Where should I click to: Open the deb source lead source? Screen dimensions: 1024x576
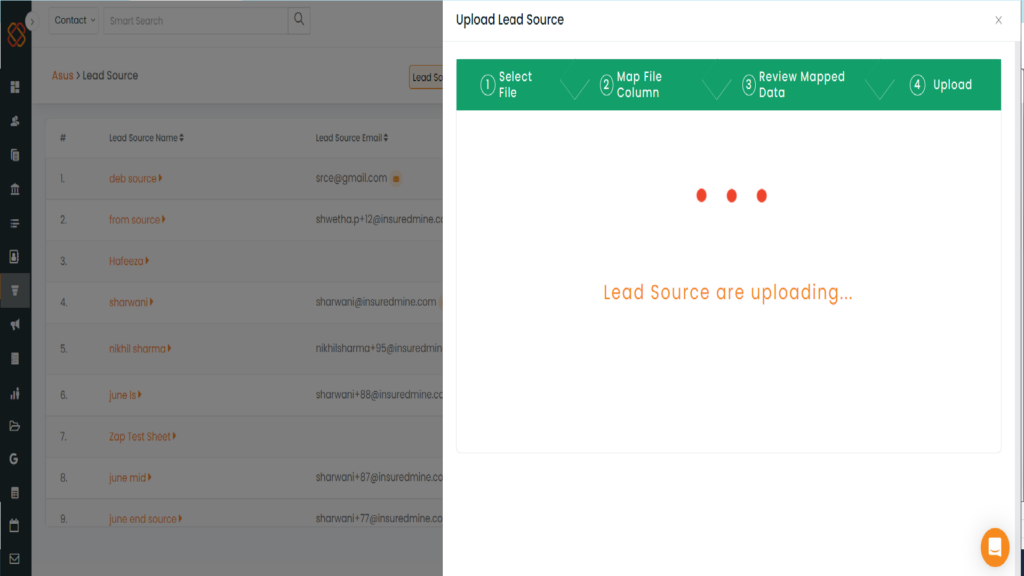[135, 178]
